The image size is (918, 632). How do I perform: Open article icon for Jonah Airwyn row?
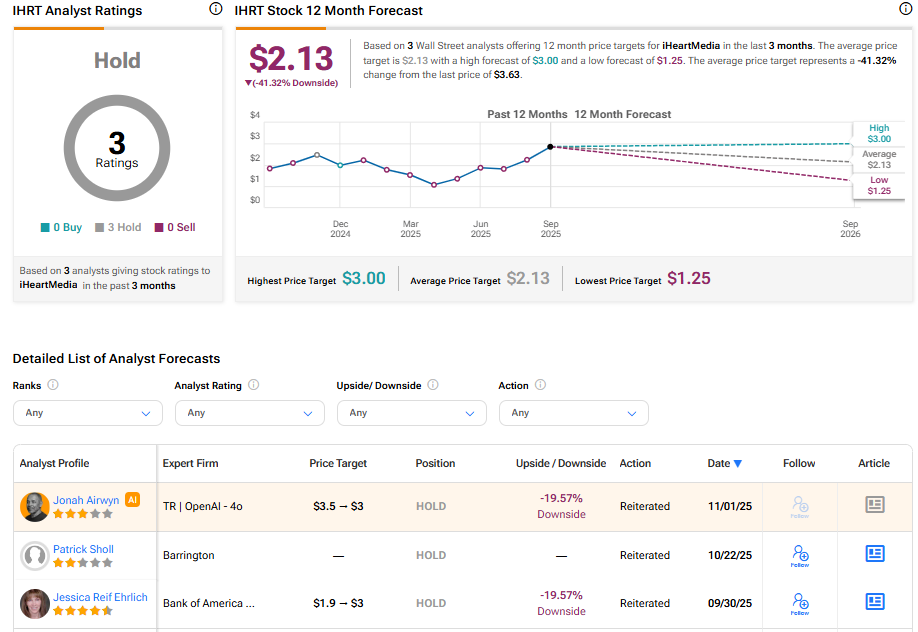(x=875, y=505)
